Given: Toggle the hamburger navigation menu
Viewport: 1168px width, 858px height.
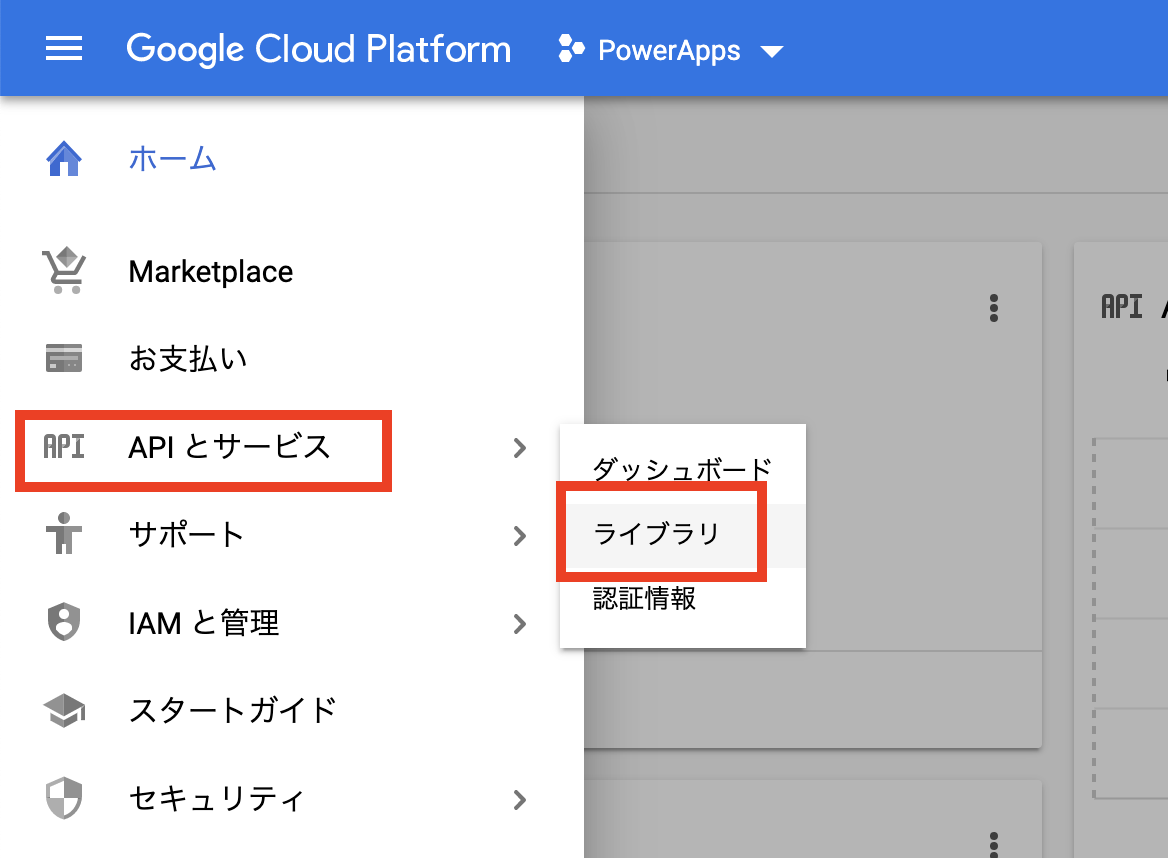Looking at the screenshot, I should (64, 49).
